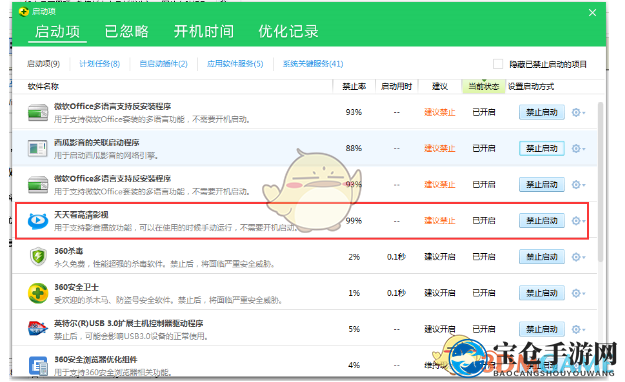Viewport: 625px width, 382px height.
Task: Sort by the 启动用时 column header
Action: click(x=396, y=87)
